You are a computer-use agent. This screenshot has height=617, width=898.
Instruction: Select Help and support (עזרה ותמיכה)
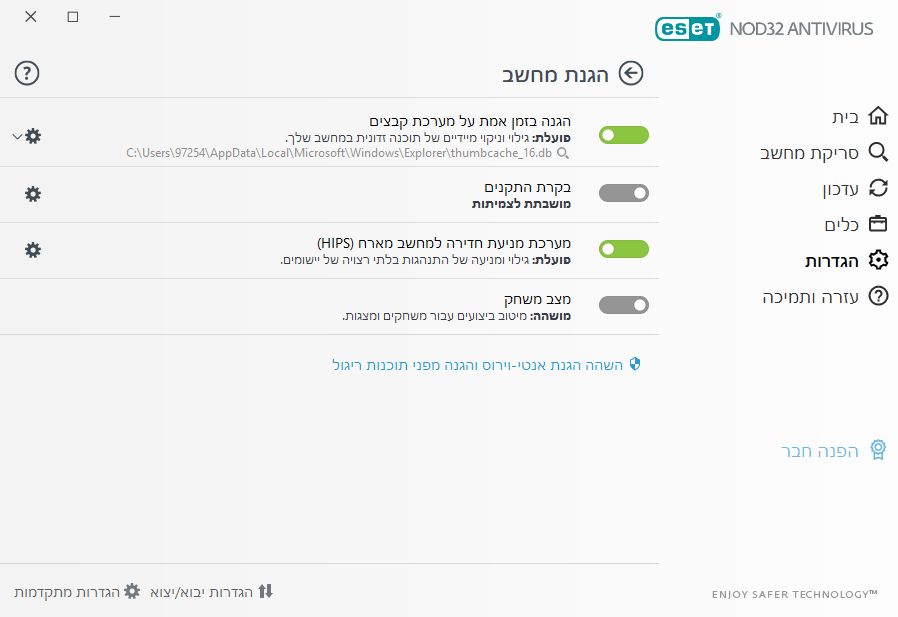tap(825, 296)
